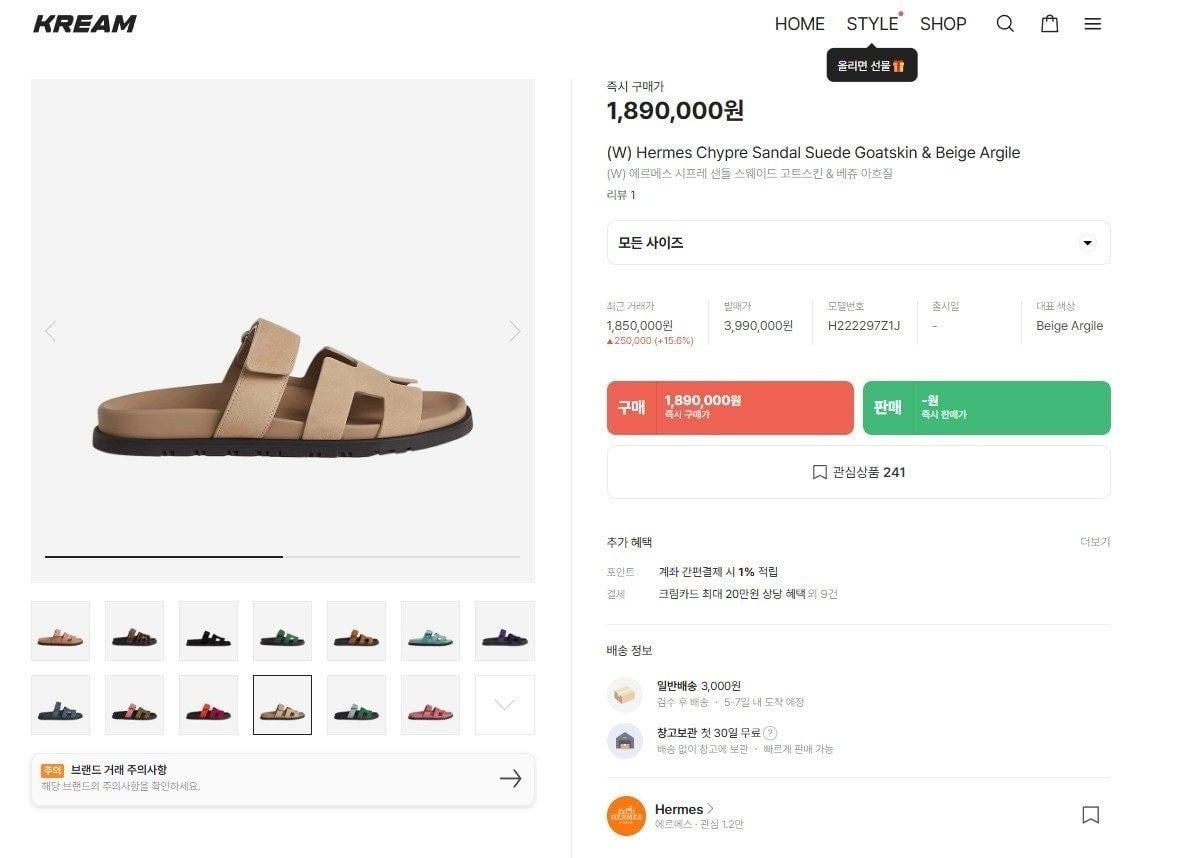Go to the HOME menu
This screenshot has width=1184, height=858.
point(799,24)
